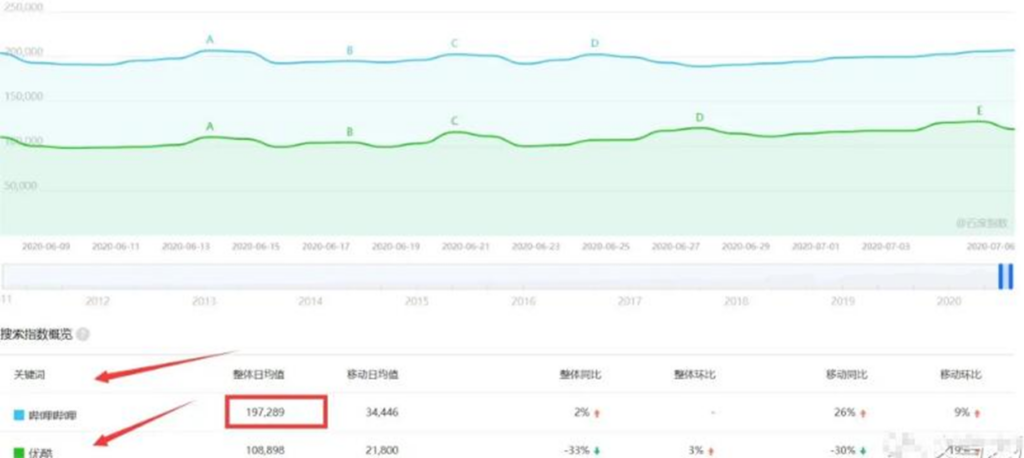This screenshot has width=1024, height=458.
Task: Click the help icon beside 搜索指数概览
Action: pyautogui.click(x=82, y=335)
